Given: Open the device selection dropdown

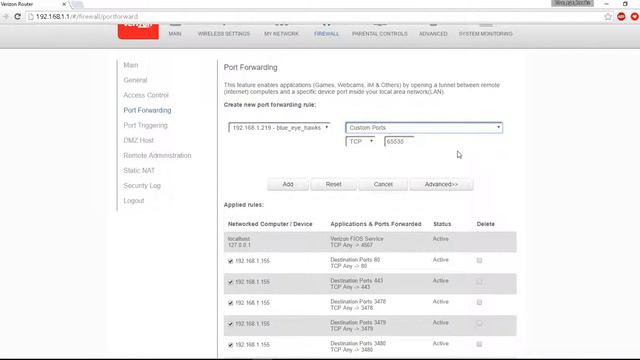Looking at the screenshot, I should tap(279, 128).
